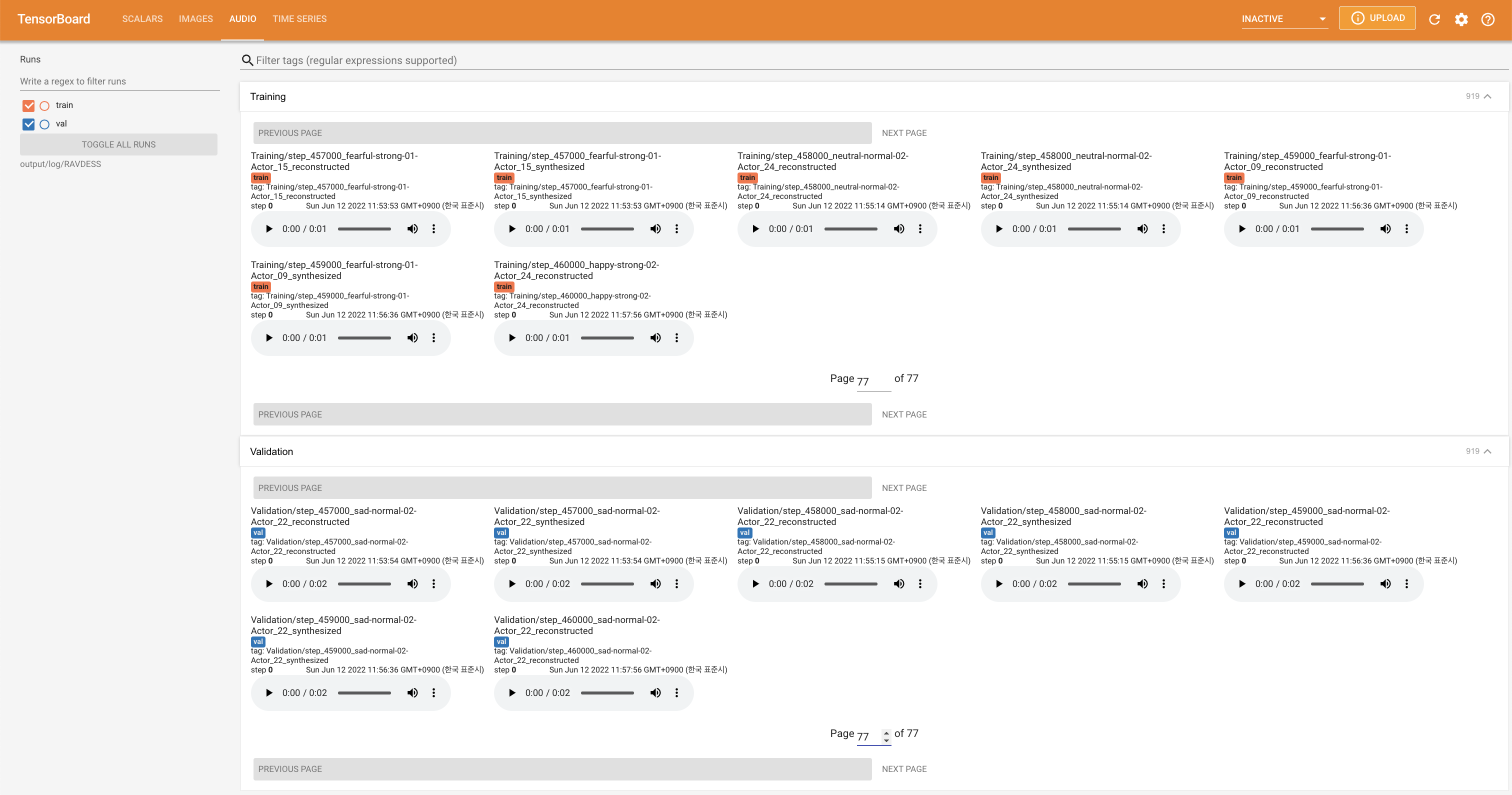Open options menu for Validation step_460000 reconstructed audio
Image resolution: width=1512 pixels, height=795 pixels.
[676, 693]
